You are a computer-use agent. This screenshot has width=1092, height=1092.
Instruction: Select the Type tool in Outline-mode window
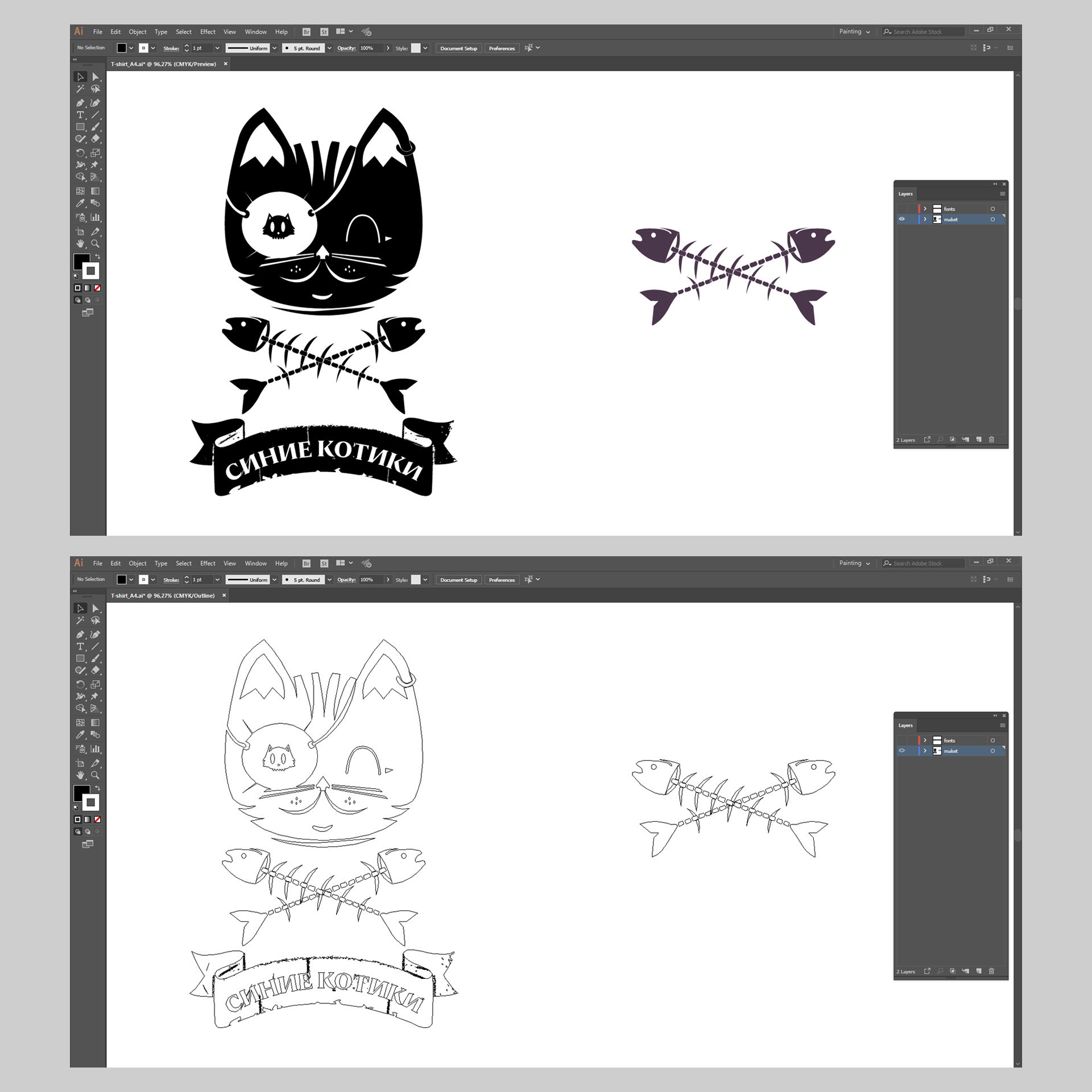pos(80,647)
